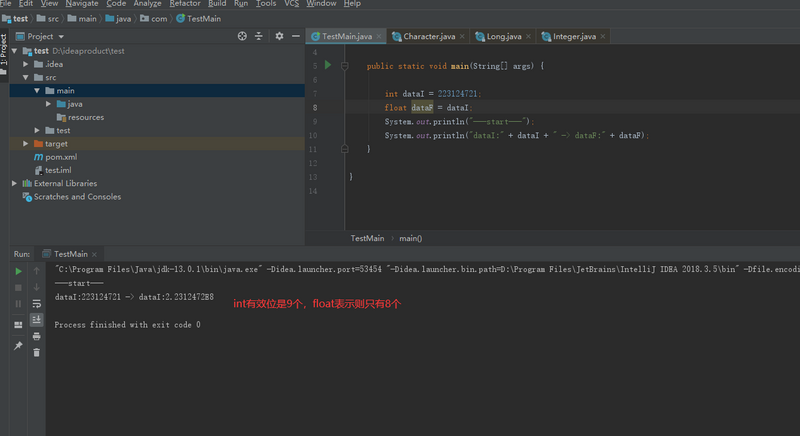Expand the java folder in project tree
The height and width of the screenshot is (436, 800).
click(49, 104)
